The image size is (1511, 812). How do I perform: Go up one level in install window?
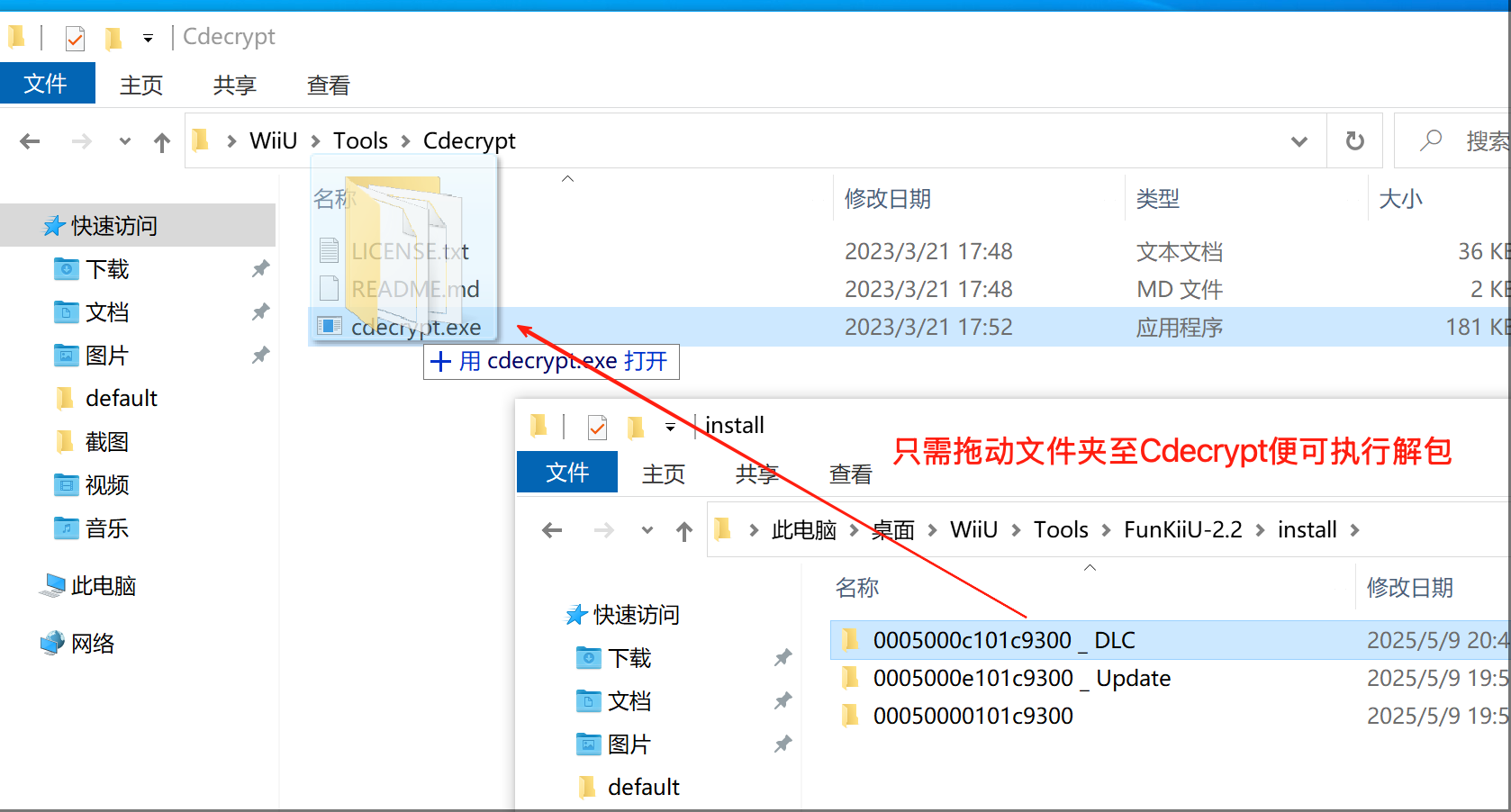point(684,530)
